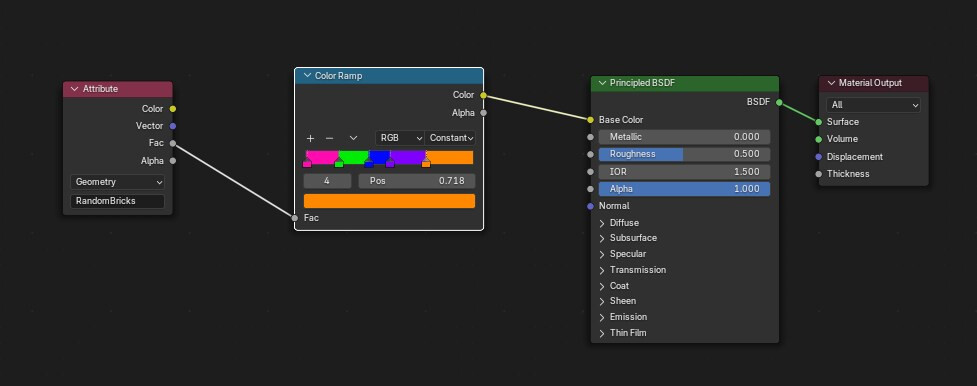
Task: Expand the Subsurface panel
Action: [602, 238]
